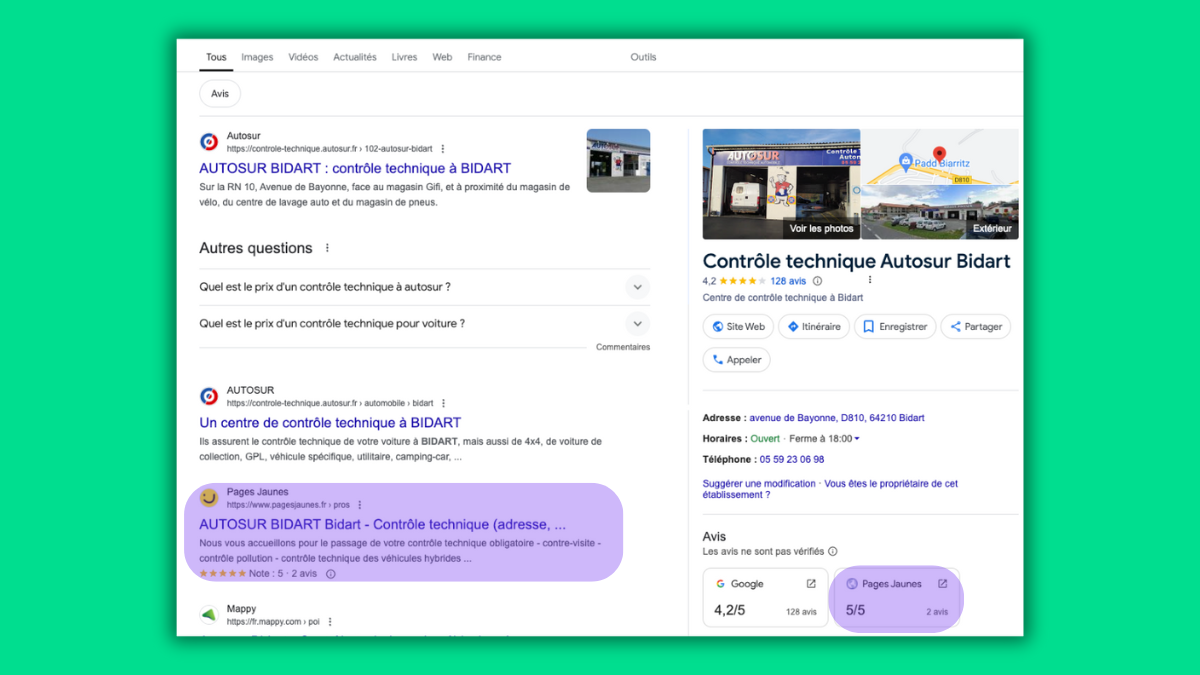The height and width of the screenshot is (675, 1200).
Task: Click the red map pin marker
Action: click(940, 155)
